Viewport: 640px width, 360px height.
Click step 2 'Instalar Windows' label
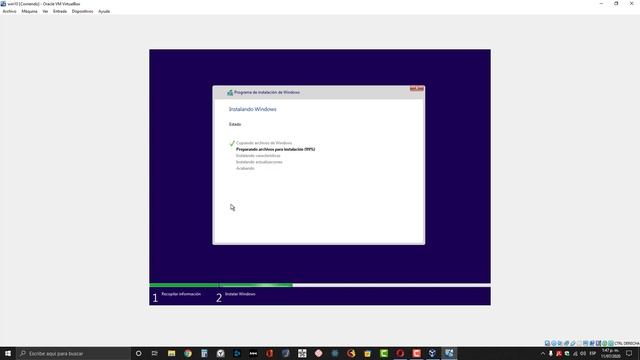(x=240, y=294)
